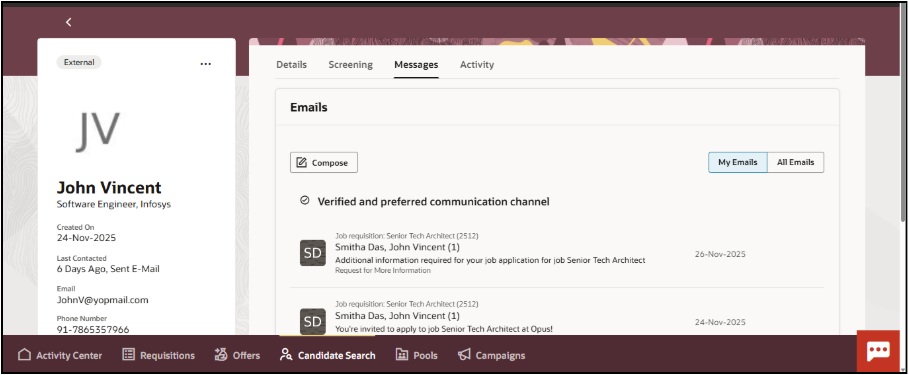This screenshot has height=375, width=909.
Task: Click the JV candidate initials avatar
Action: [x=98, y=131]
